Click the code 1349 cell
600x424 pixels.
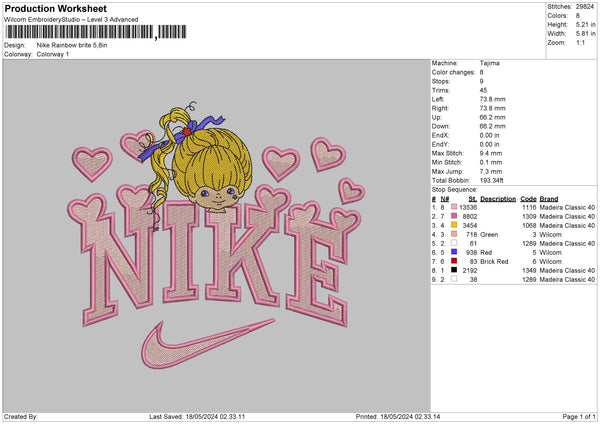[x=529, y=271]
